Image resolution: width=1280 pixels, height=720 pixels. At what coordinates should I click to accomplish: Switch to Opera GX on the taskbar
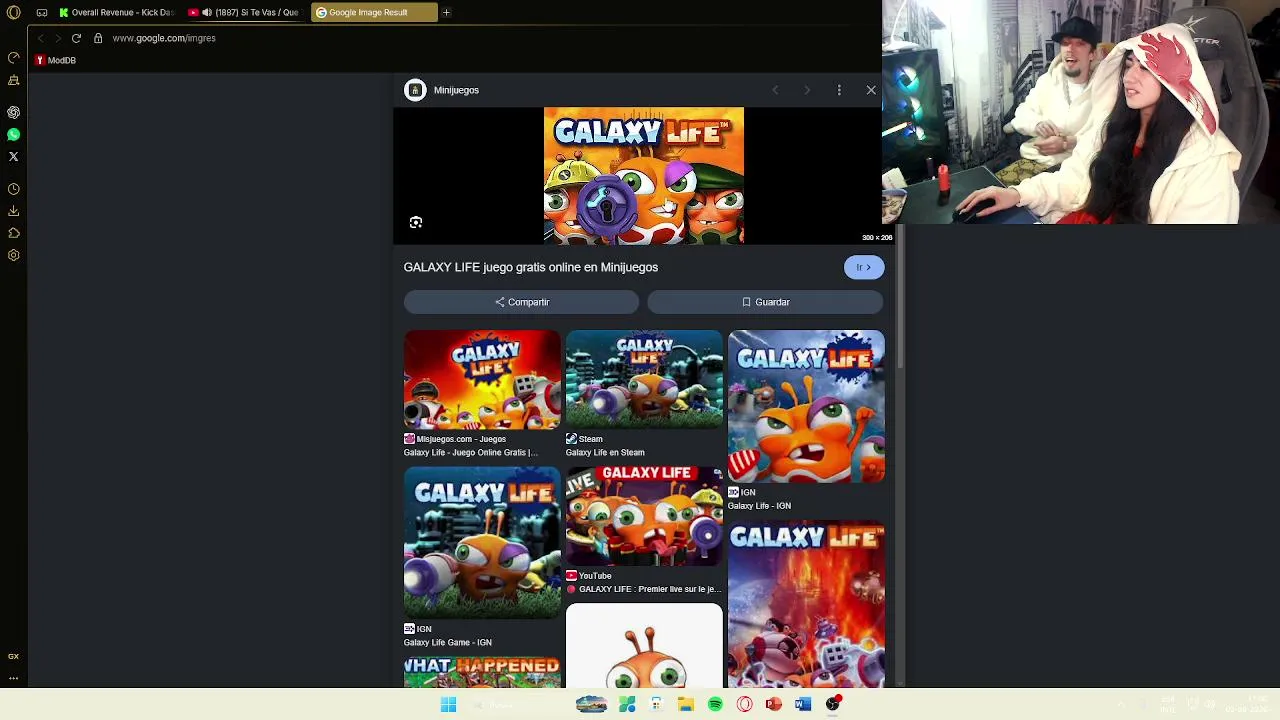744,705
